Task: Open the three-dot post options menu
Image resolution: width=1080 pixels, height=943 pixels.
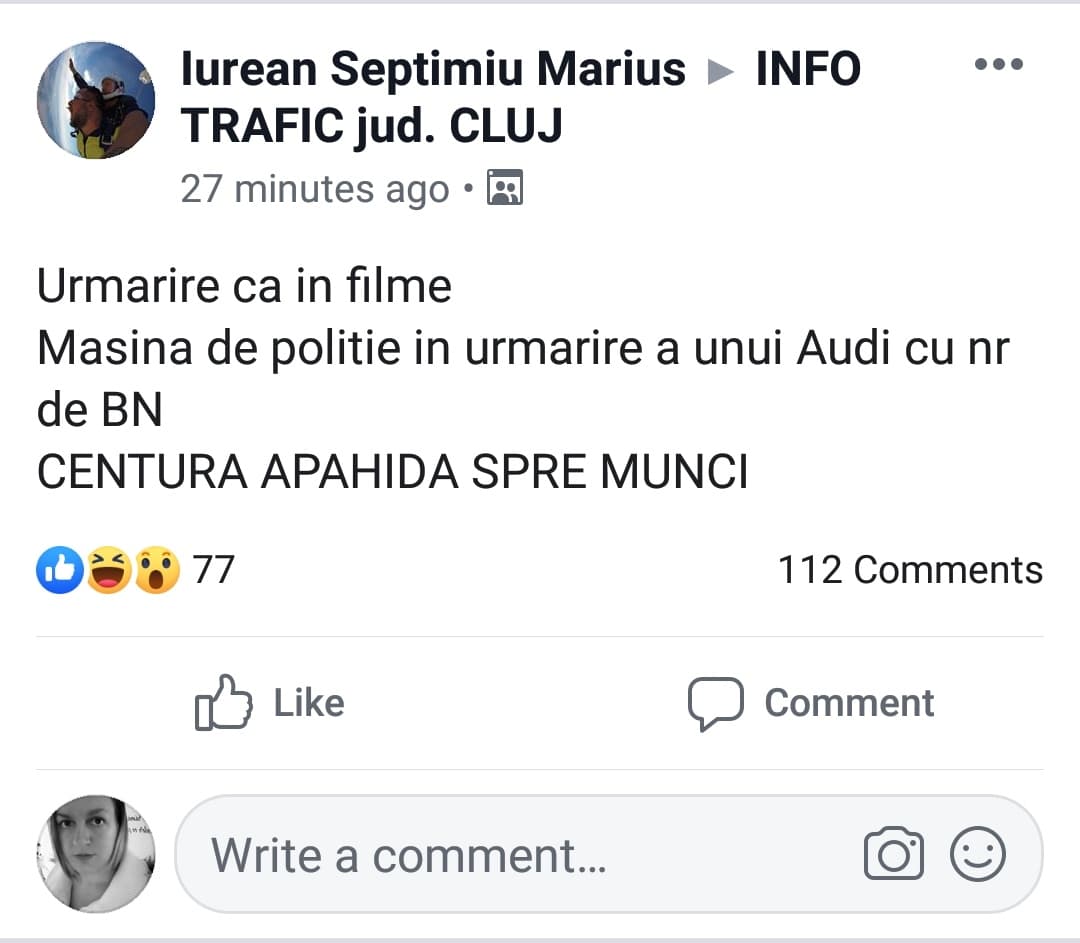Action: tap(997, 65)
